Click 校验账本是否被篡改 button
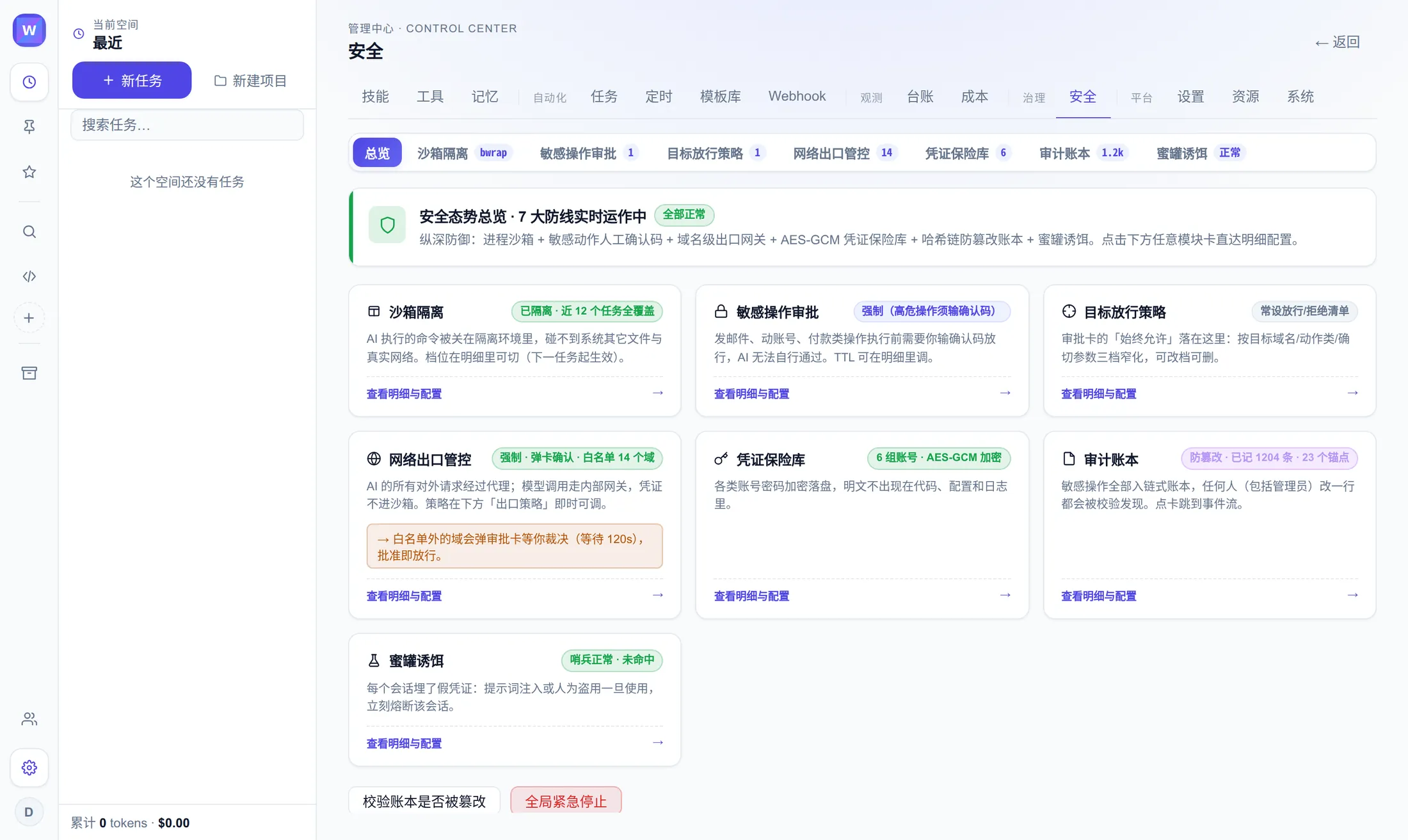 [424, 801]
